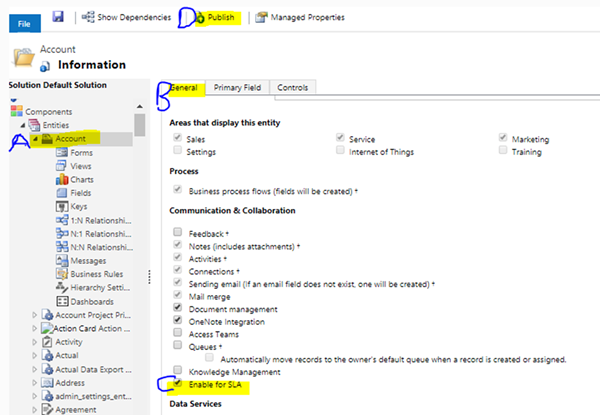Check the Knowledge Management option
Viewport: 600px width, 415px height.
[177, 372]
